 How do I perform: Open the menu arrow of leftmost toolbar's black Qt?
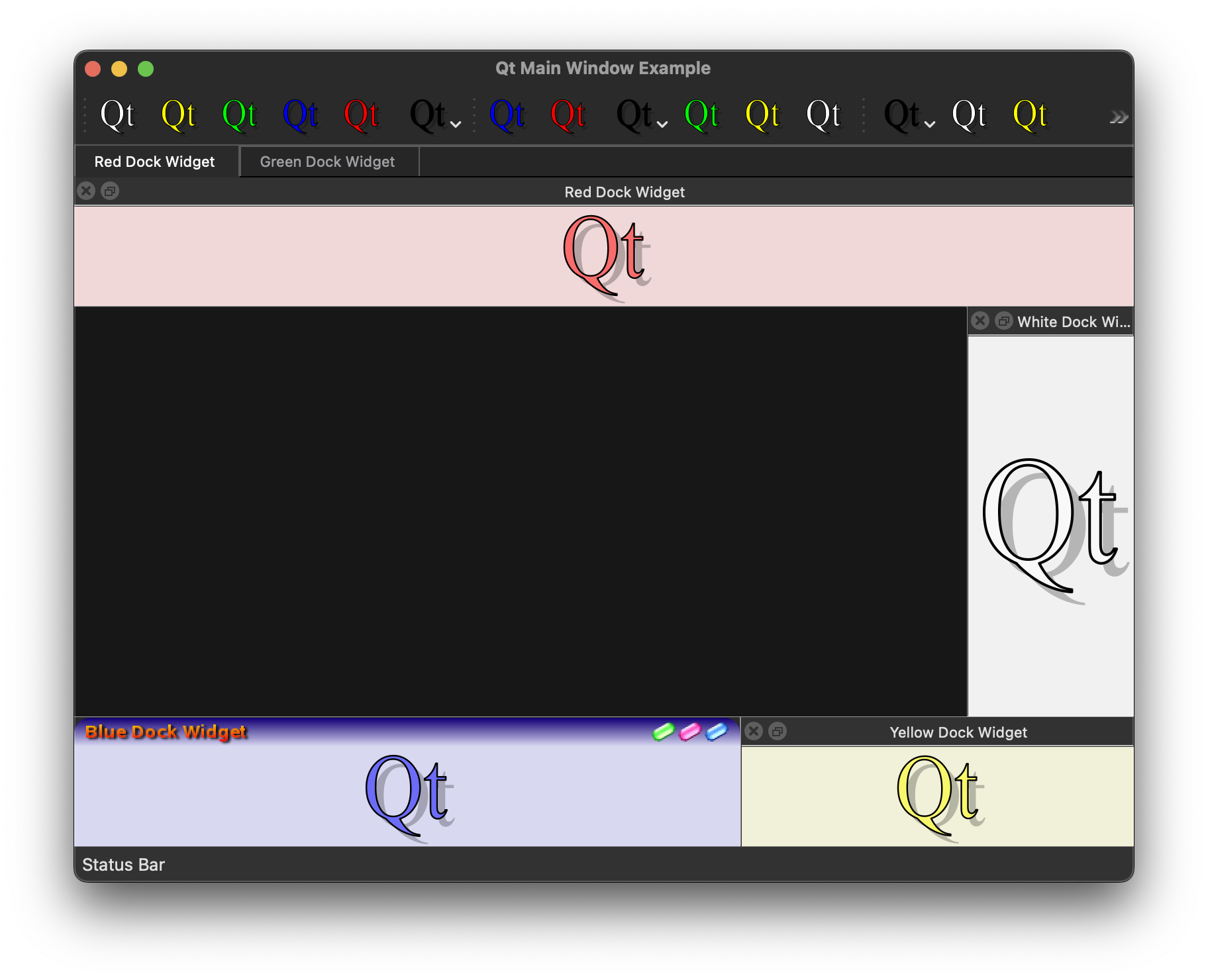pyautogui.click(x=456, y=124)
